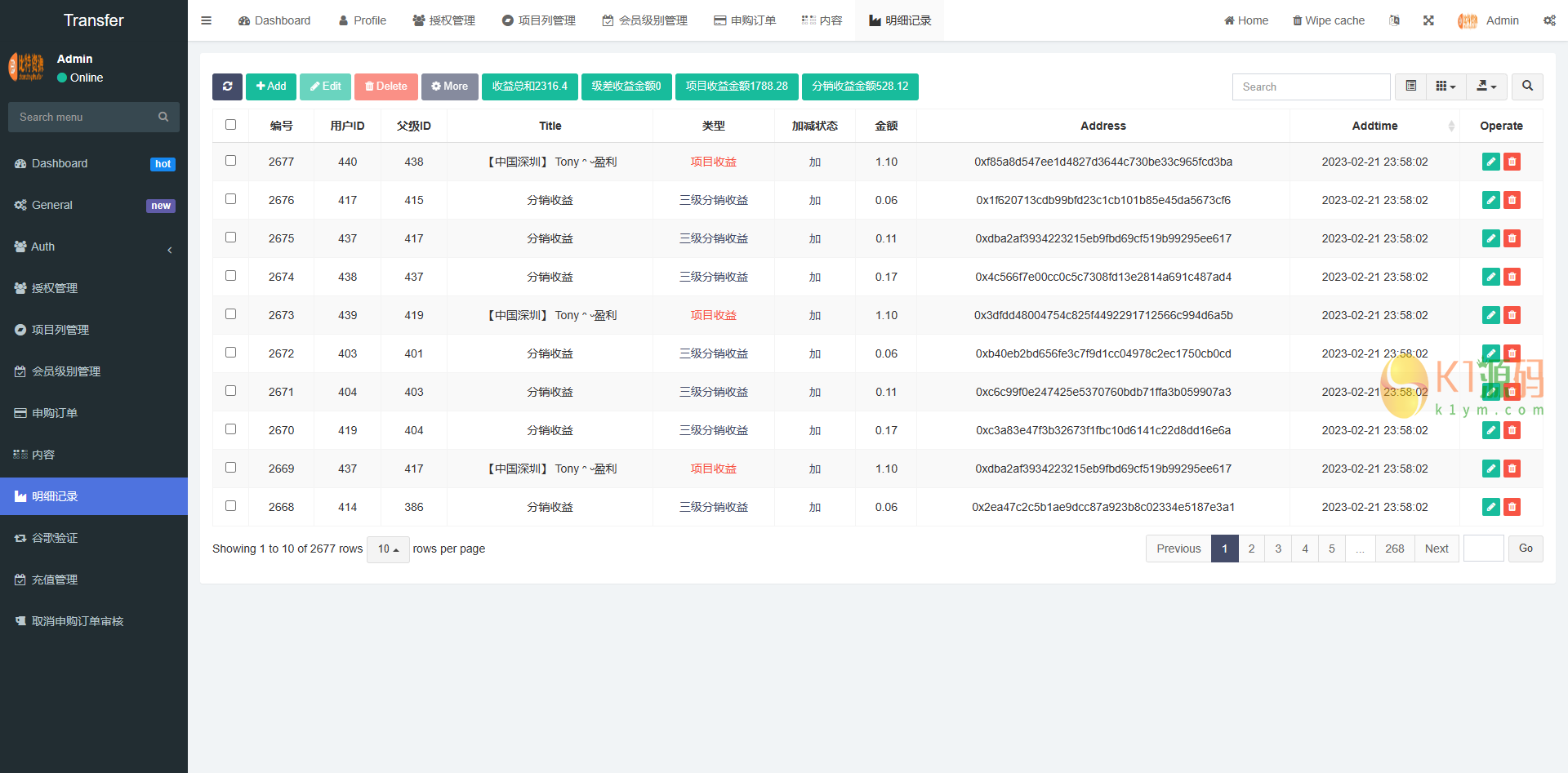Open the settings gears icon at top right

point(1549,20)
